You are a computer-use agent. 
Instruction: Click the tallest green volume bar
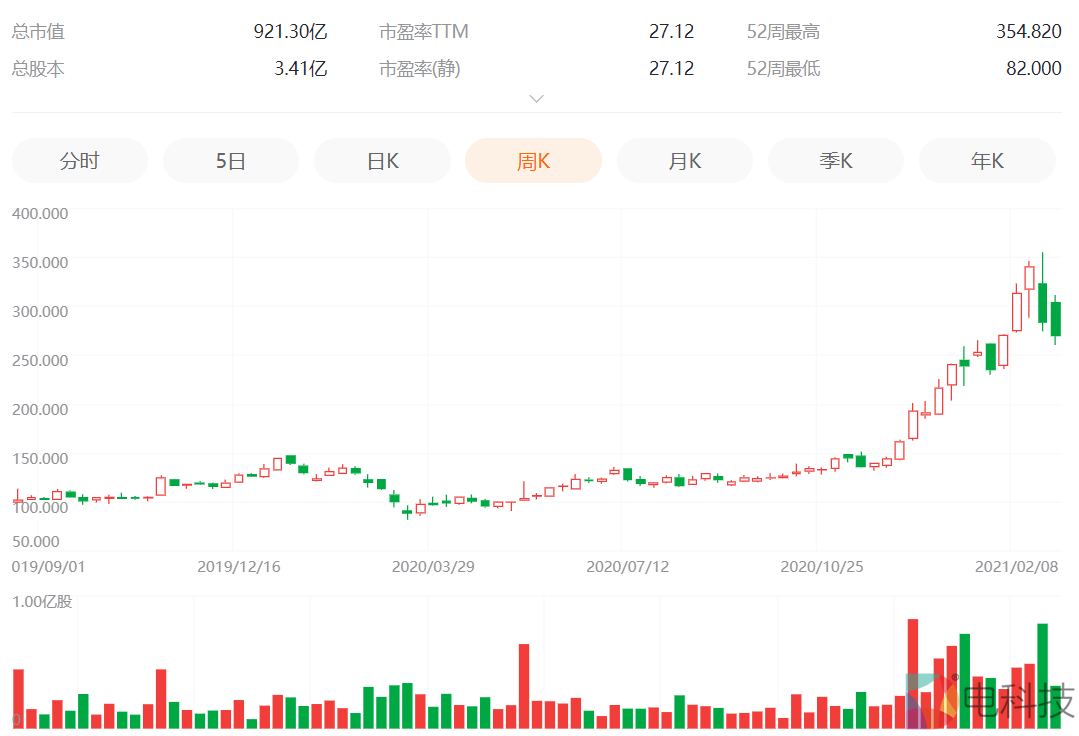1043,675
